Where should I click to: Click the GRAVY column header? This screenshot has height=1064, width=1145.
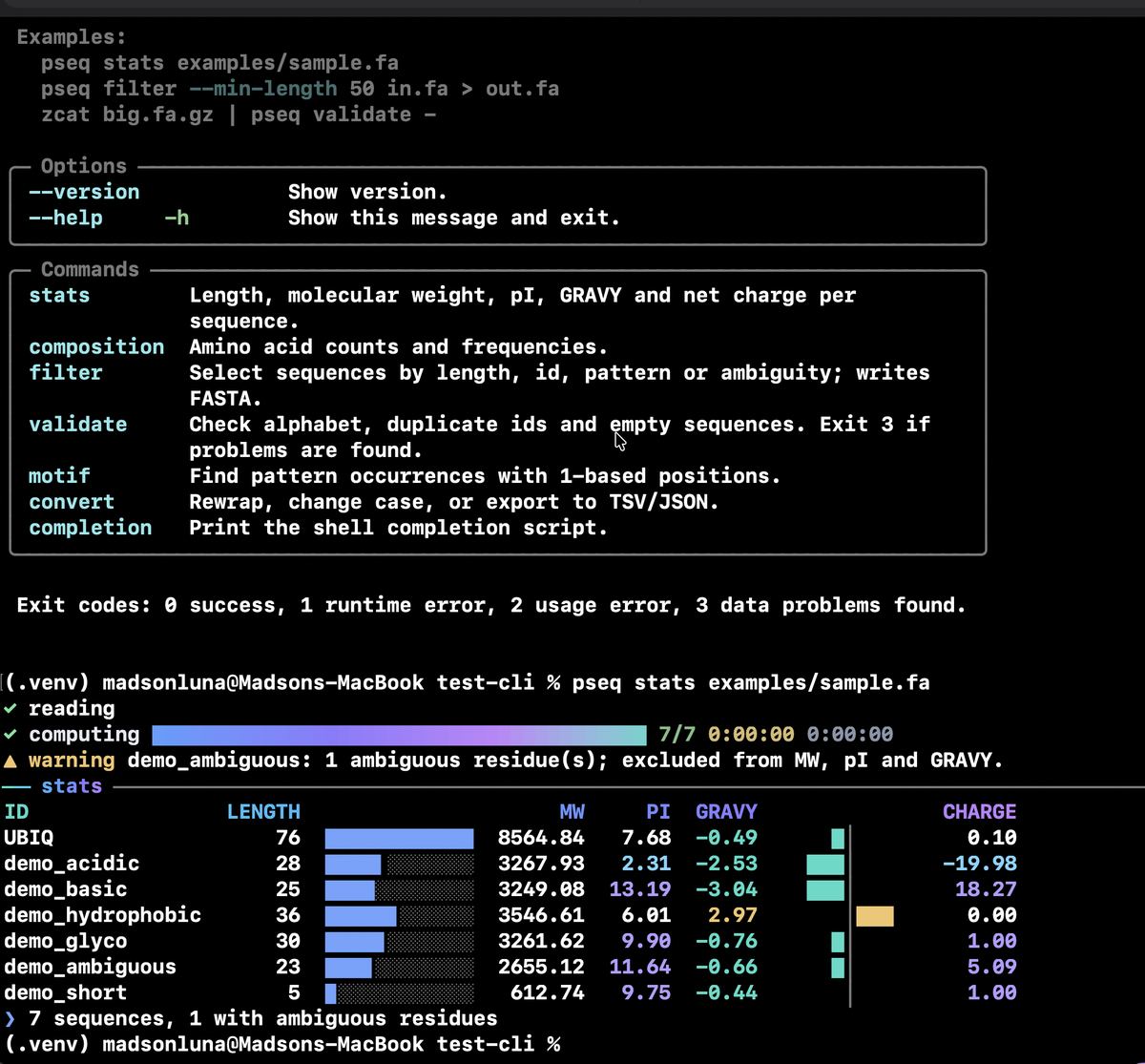[726, 812]
